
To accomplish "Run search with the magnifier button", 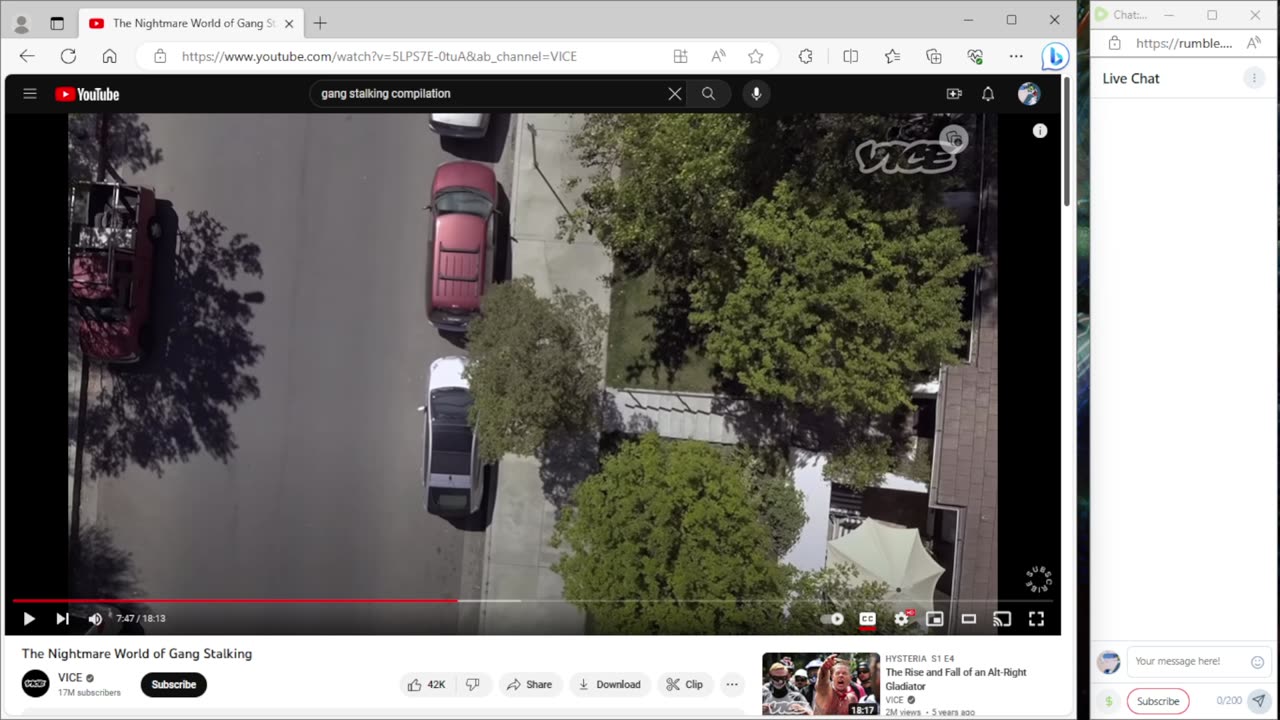I will [708, 94].
